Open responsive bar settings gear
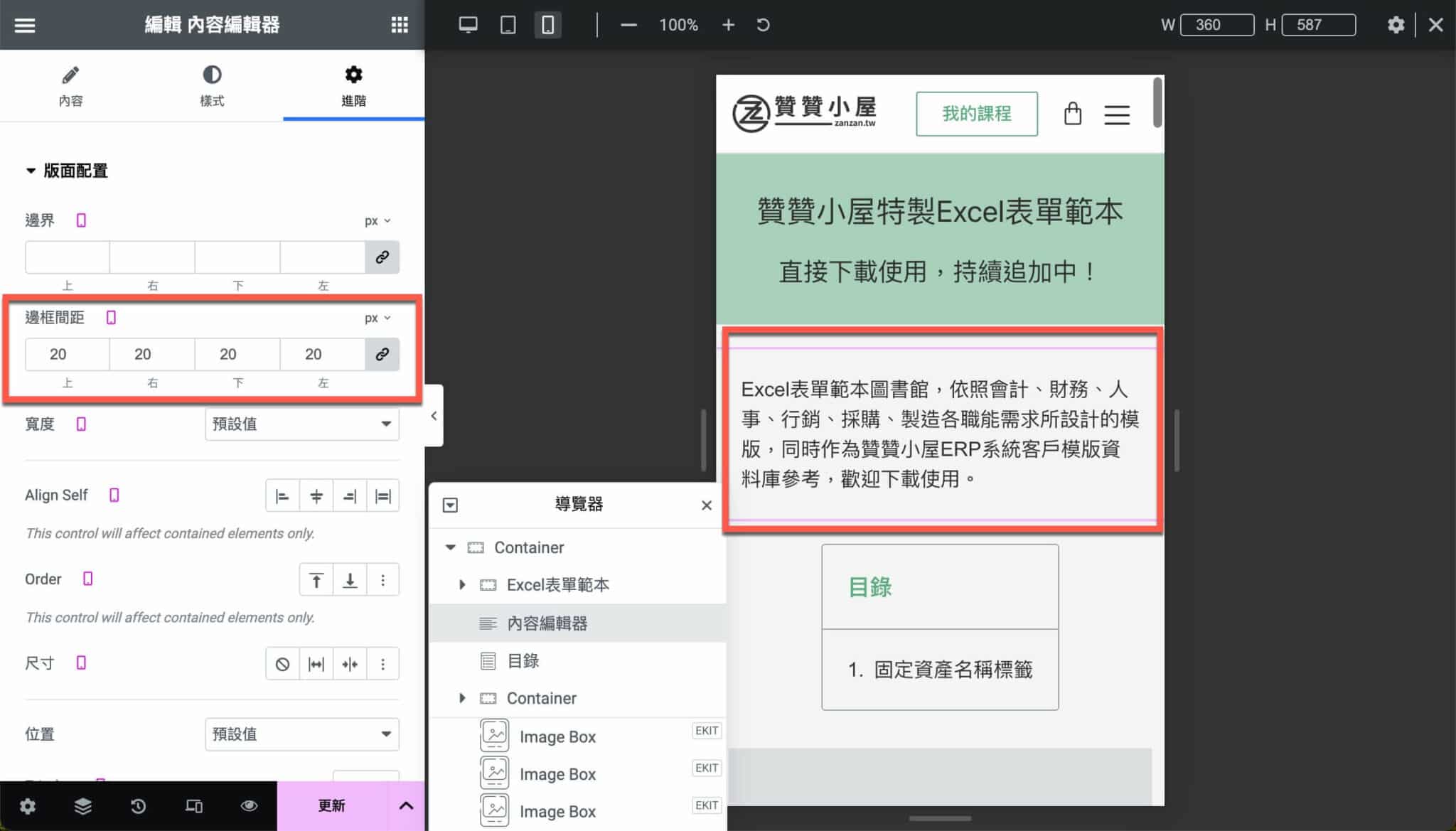 (x=1396, y=25)
